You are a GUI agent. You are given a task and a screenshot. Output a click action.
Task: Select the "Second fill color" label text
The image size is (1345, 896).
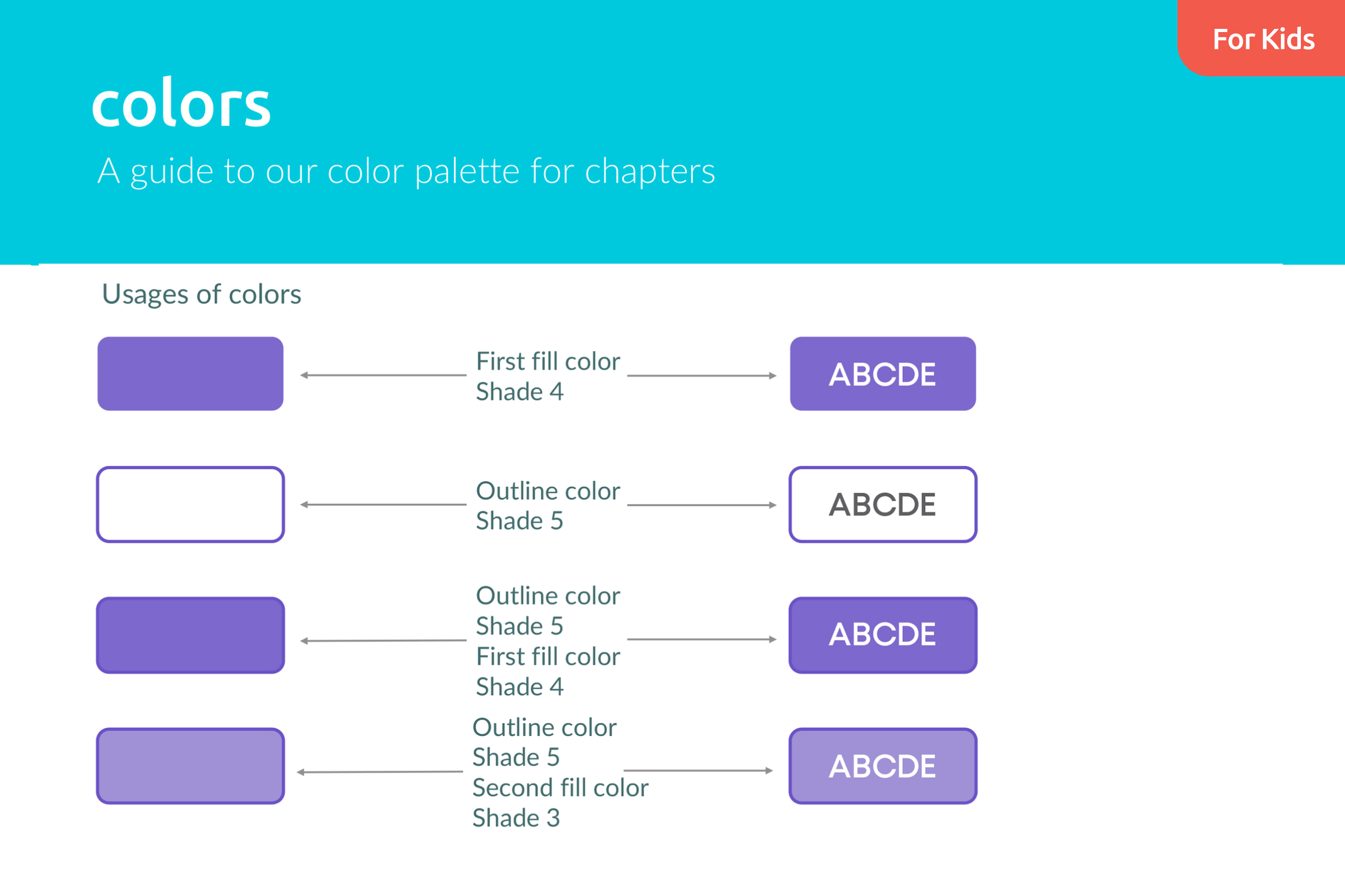[x=560, y=788]
